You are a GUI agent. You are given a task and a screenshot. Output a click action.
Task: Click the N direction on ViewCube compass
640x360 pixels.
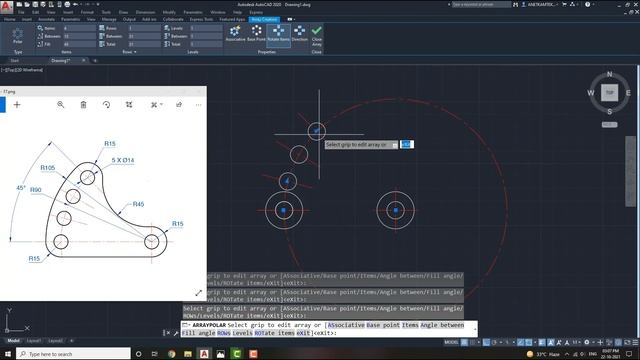point(609,74)
